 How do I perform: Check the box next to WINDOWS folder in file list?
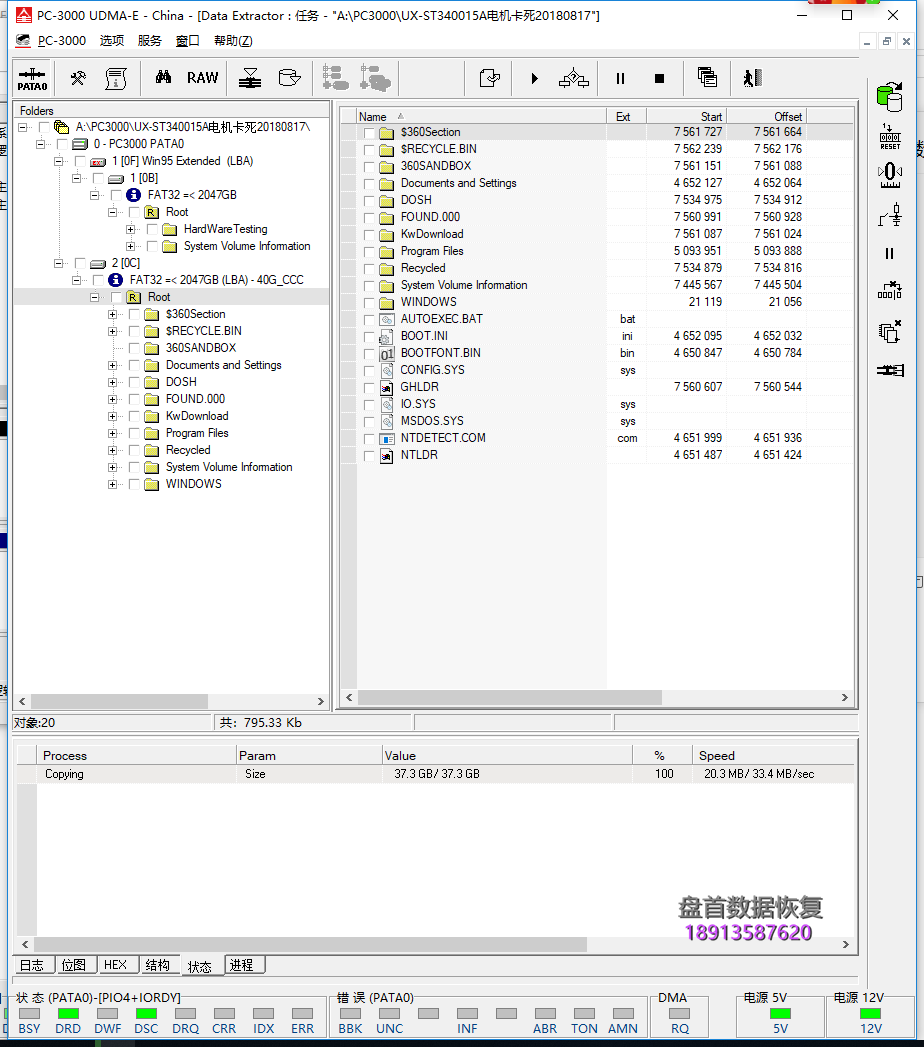(x=370, y=302)
